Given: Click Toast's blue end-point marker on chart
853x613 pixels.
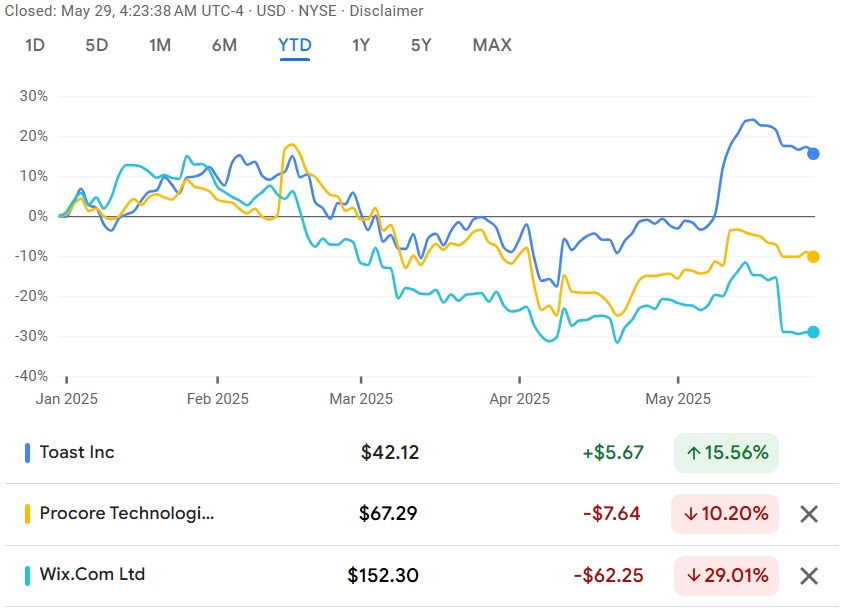Looking at the screenshot, I should click(813, 154).
